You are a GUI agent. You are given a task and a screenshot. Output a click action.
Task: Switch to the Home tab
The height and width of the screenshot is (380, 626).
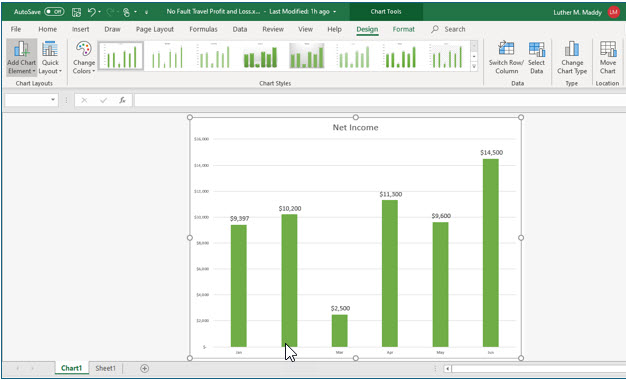point(48,29)
